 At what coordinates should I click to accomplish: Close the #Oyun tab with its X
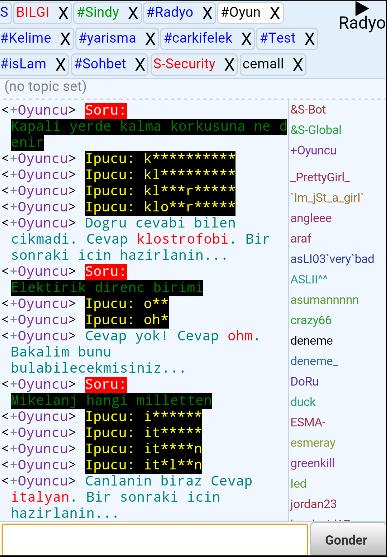pyautogui.click(x=274, y=13)
